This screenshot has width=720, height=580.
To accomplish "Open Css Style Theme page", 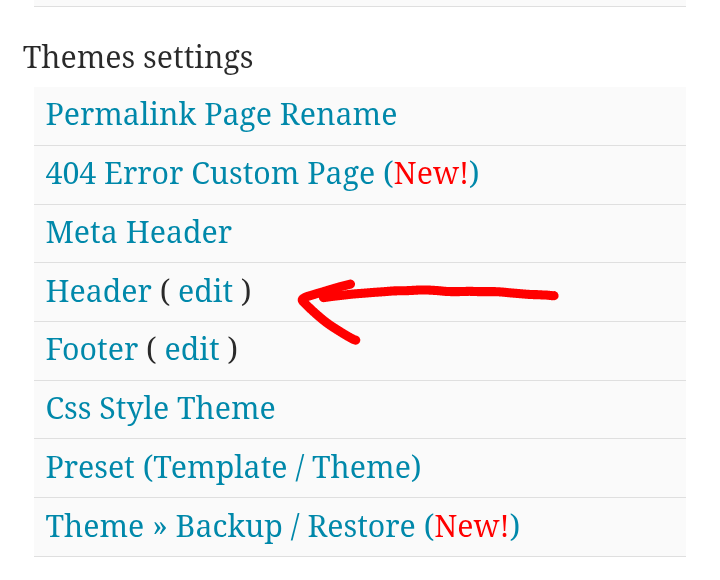I will coord(160,408).
